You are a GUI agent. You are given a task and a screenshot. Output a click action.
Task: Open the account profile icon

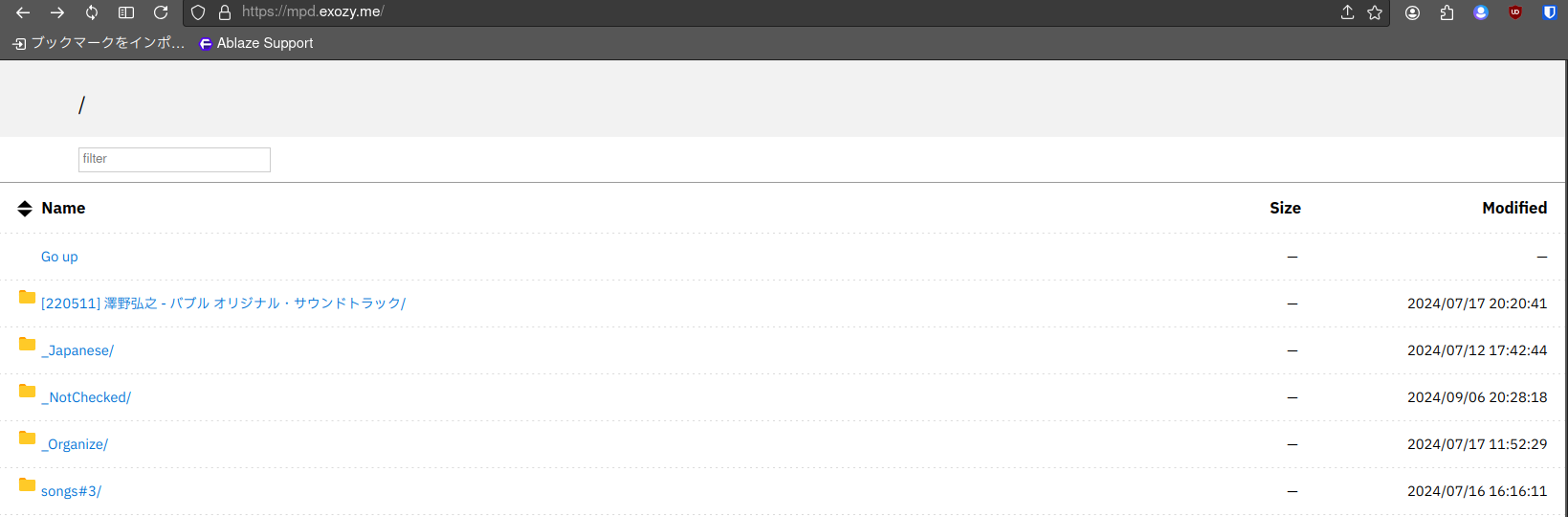[x=1412, y=12]
